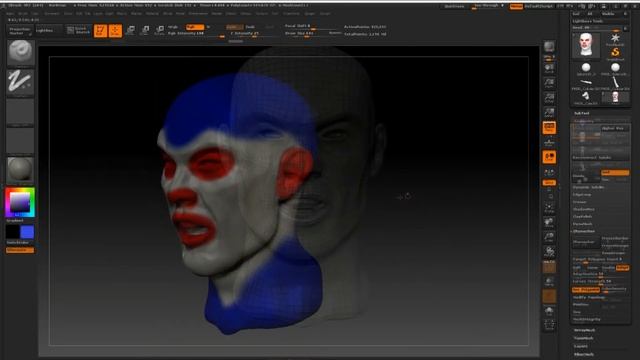The width and height of the screenshot is (640, 360).
Task: Pick a hue in the color picker
Action: coord(20,202)
